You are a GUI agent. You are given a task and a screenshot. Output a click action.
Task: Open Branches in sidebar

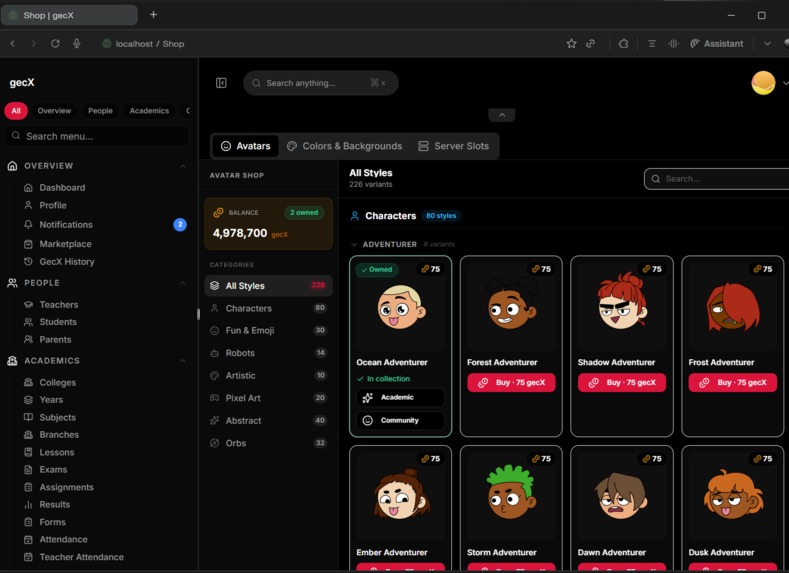[x=59, y=435]
